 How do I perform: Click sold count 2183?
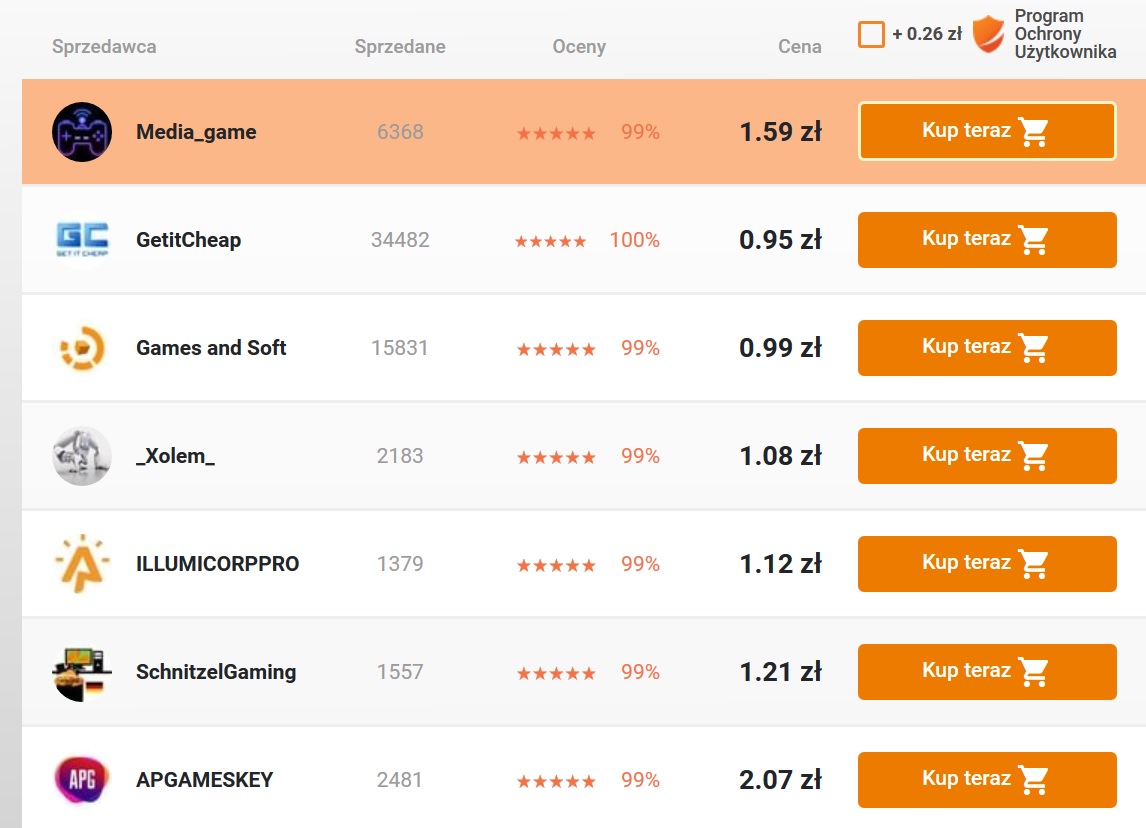tap(400, 456)
